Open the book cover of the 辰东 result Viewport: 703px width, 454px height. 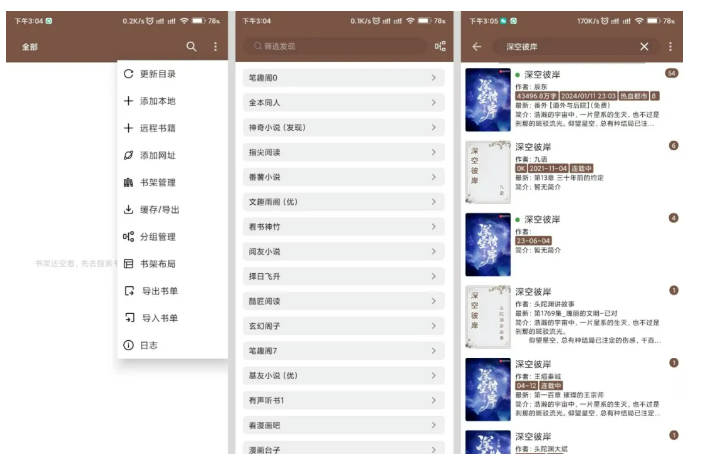point(488,99)
